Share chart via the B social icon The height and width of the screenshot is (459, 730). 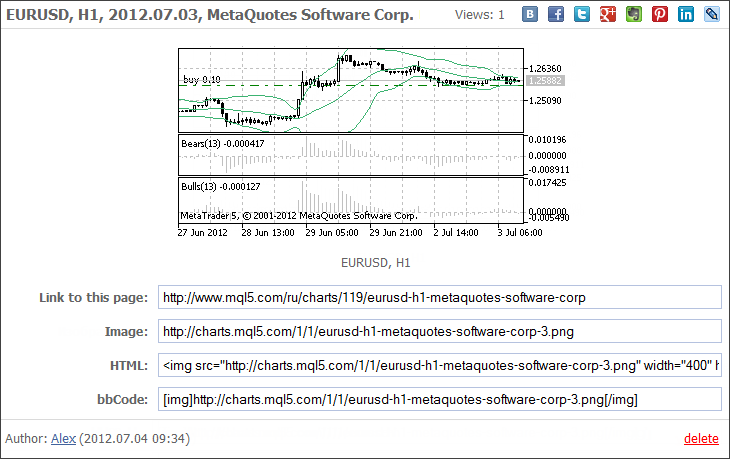(x=529, y=14)
